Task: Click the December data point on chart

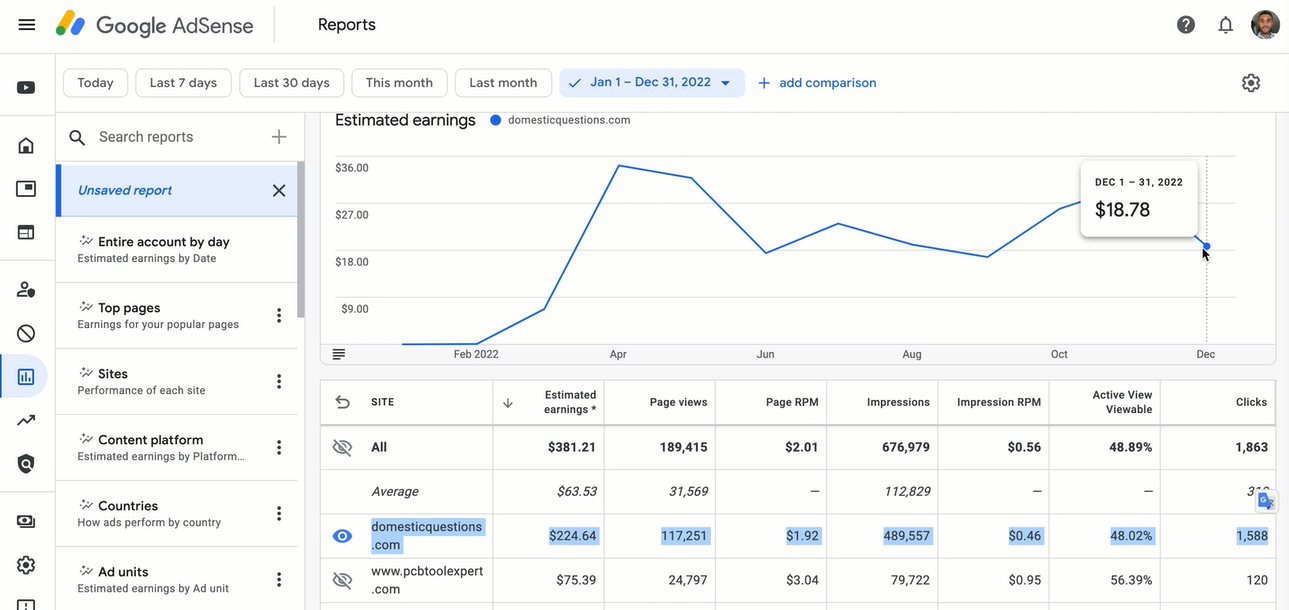Action: 1207,246
